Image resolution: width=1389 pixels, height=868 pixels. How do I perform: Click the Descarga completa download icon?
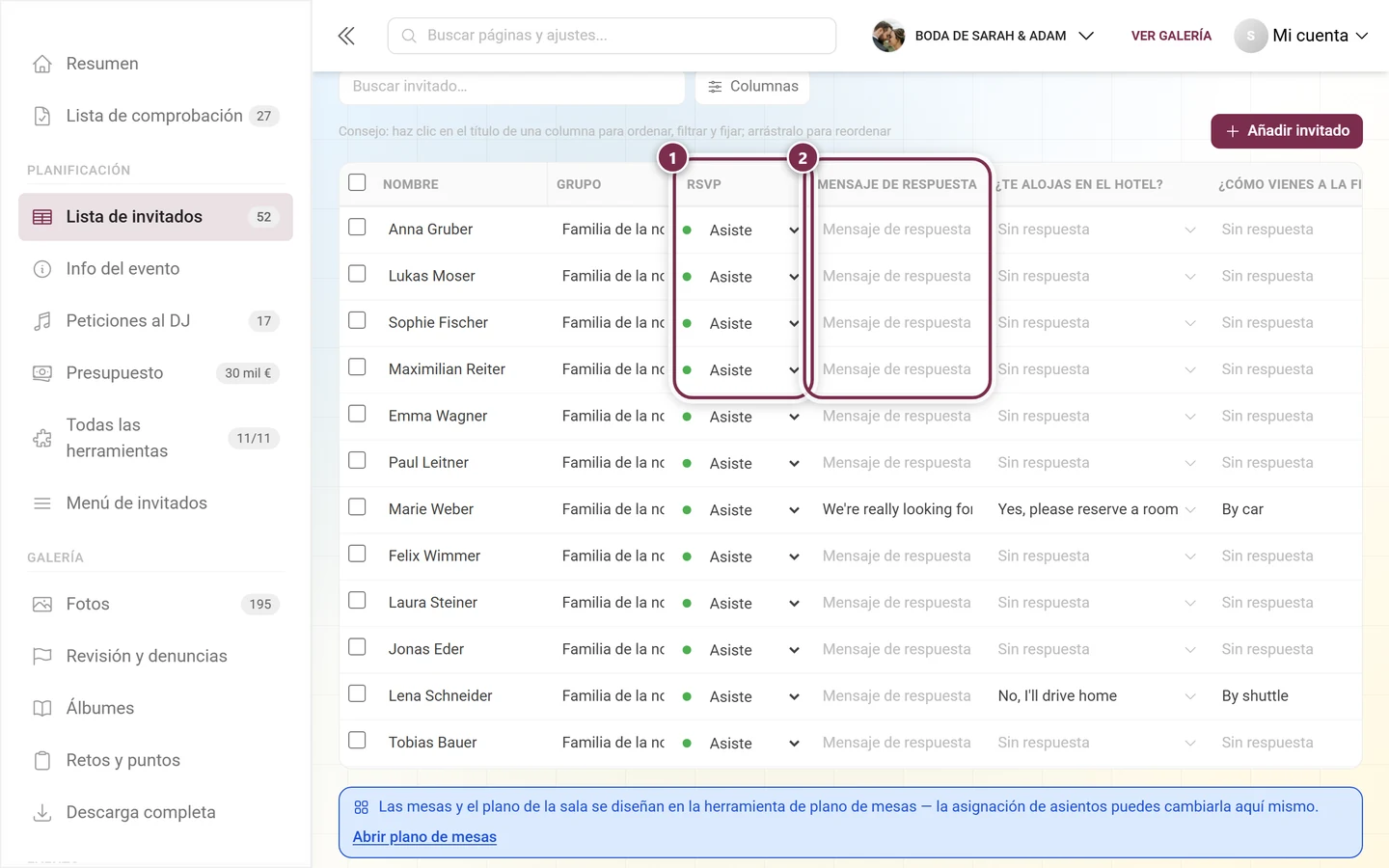click(x=42, y=813)
